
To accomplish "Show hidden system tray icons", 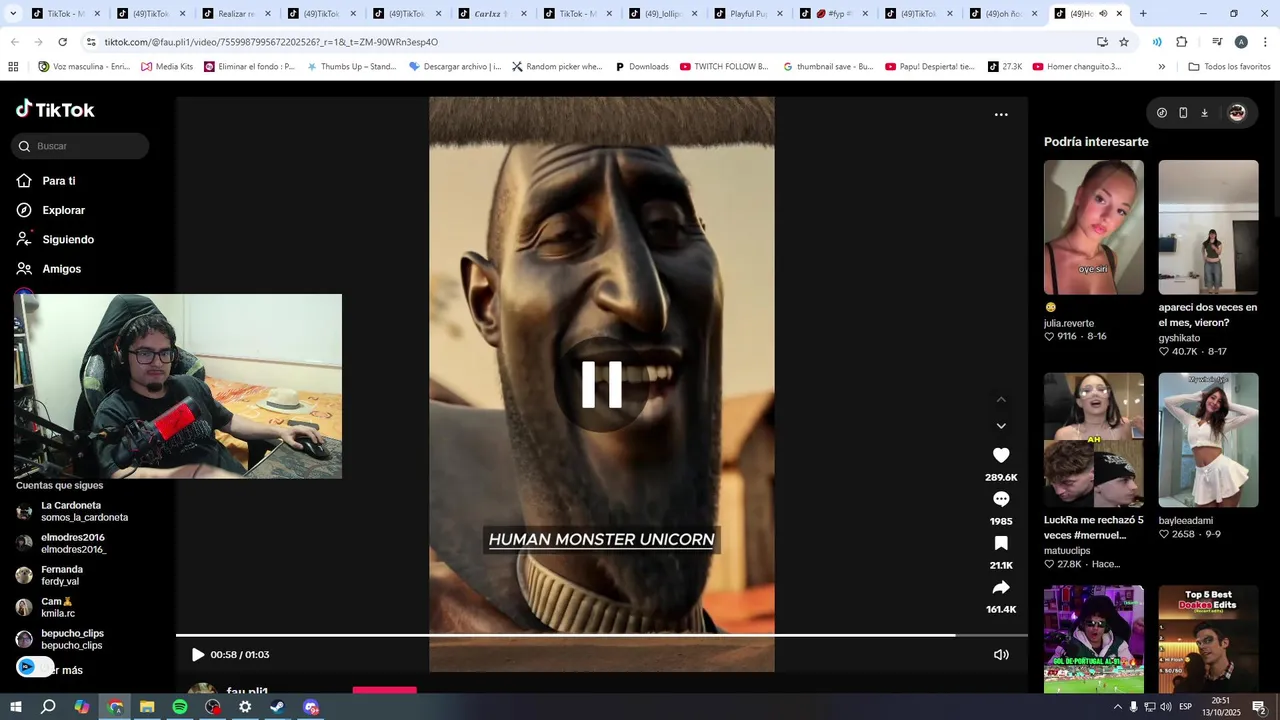I will (1118, 707).
